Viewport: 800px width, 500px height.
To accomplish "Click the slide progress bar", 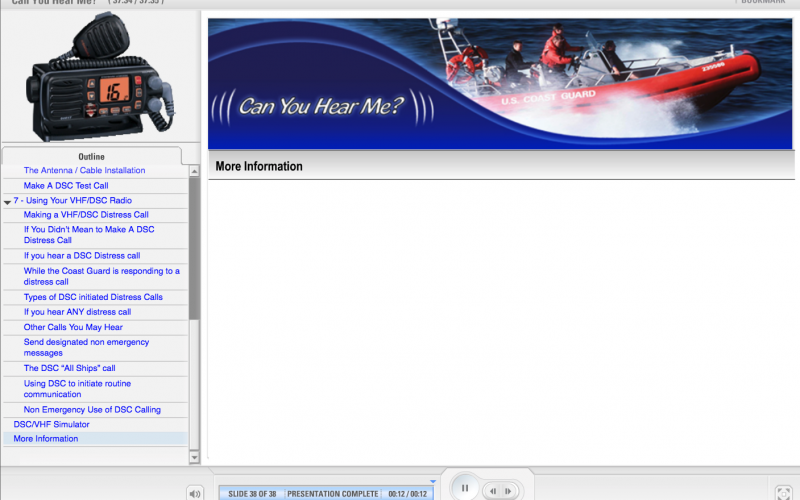I will [x=326, y=493].
